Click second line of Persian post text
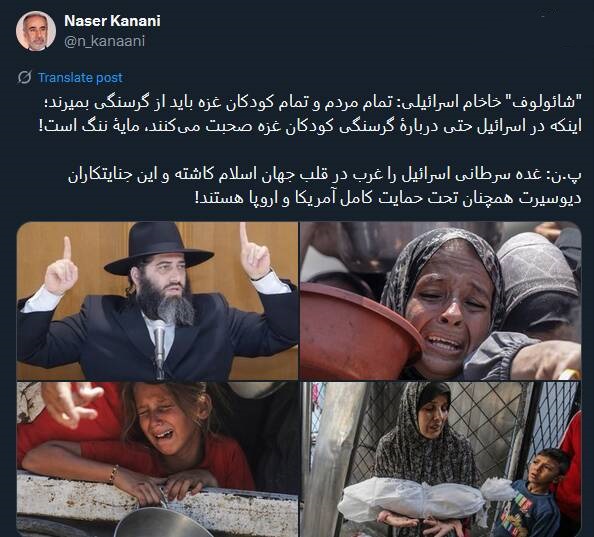The width and height of the screenshot is (594, 537). click(x=310, y=126)
